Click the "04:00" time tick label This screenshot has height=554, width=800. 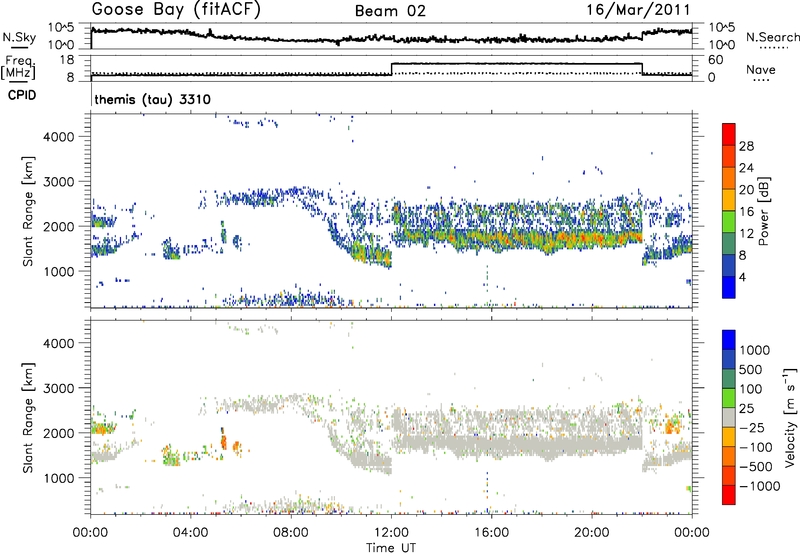tap(191, 533)
